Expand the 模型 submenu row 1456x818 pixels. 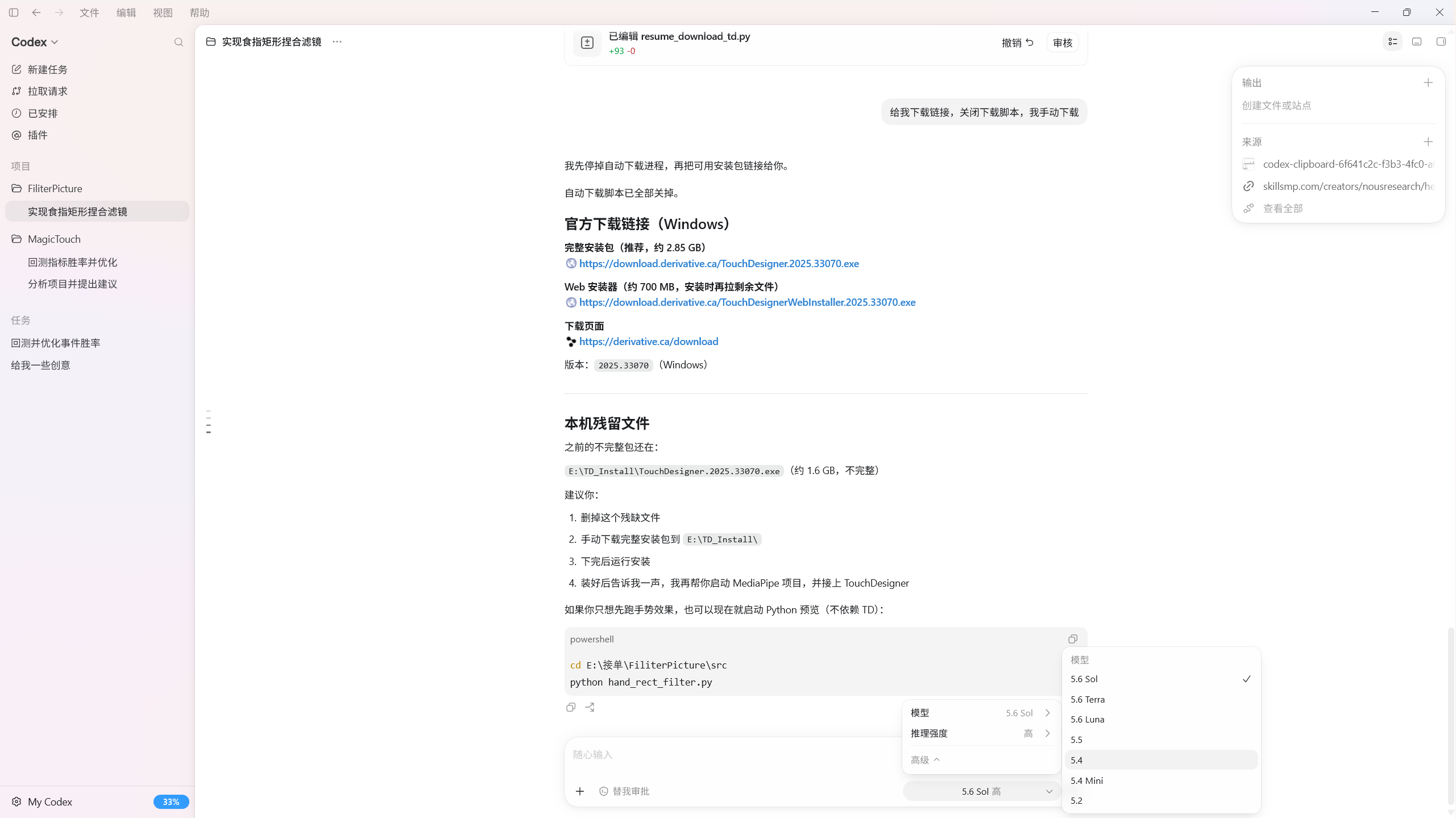click(981, 713)
